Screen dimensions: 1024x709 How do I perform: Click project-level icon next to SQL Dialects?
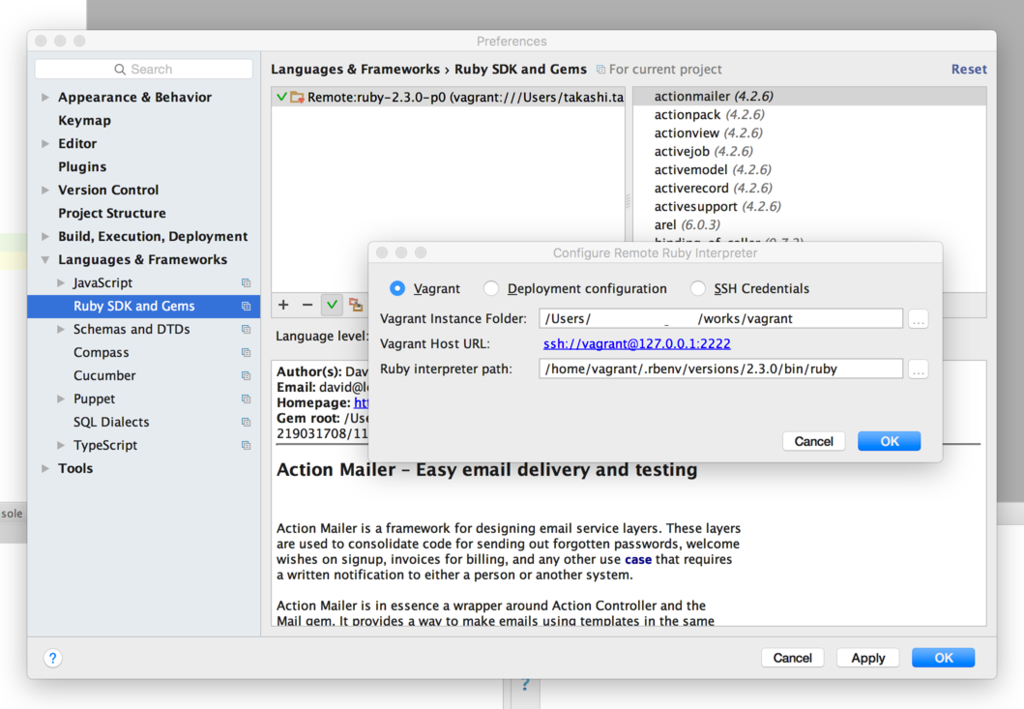(x=246, y=422)
